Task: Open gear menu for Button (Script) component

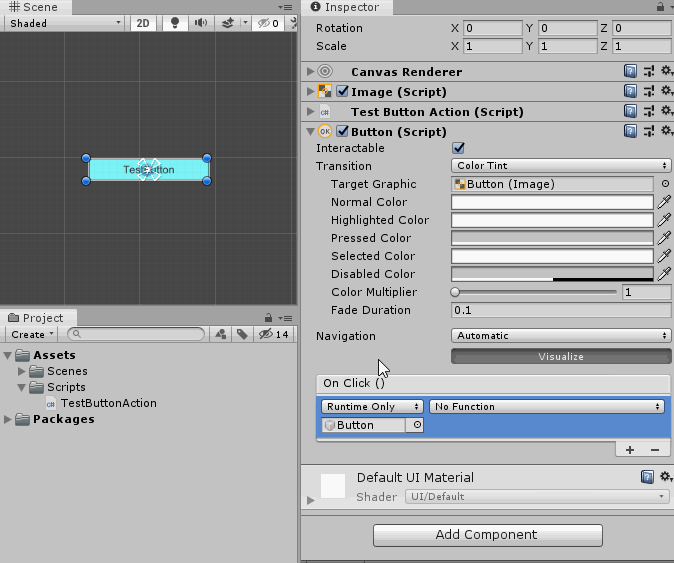Action: 666,131
